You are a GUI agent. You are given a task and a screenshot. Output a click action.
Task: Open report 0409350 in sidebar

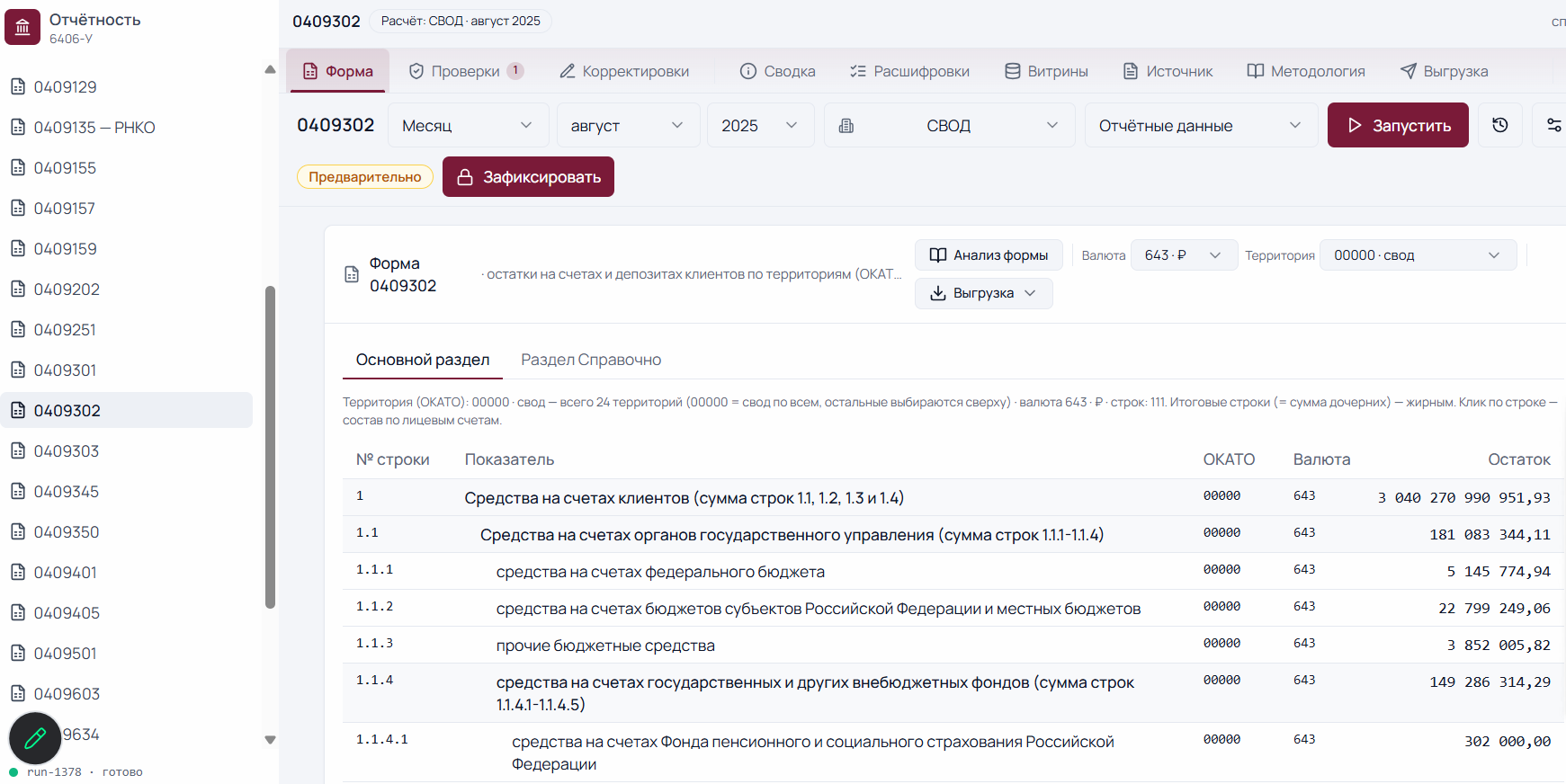[x=126, y=531]
